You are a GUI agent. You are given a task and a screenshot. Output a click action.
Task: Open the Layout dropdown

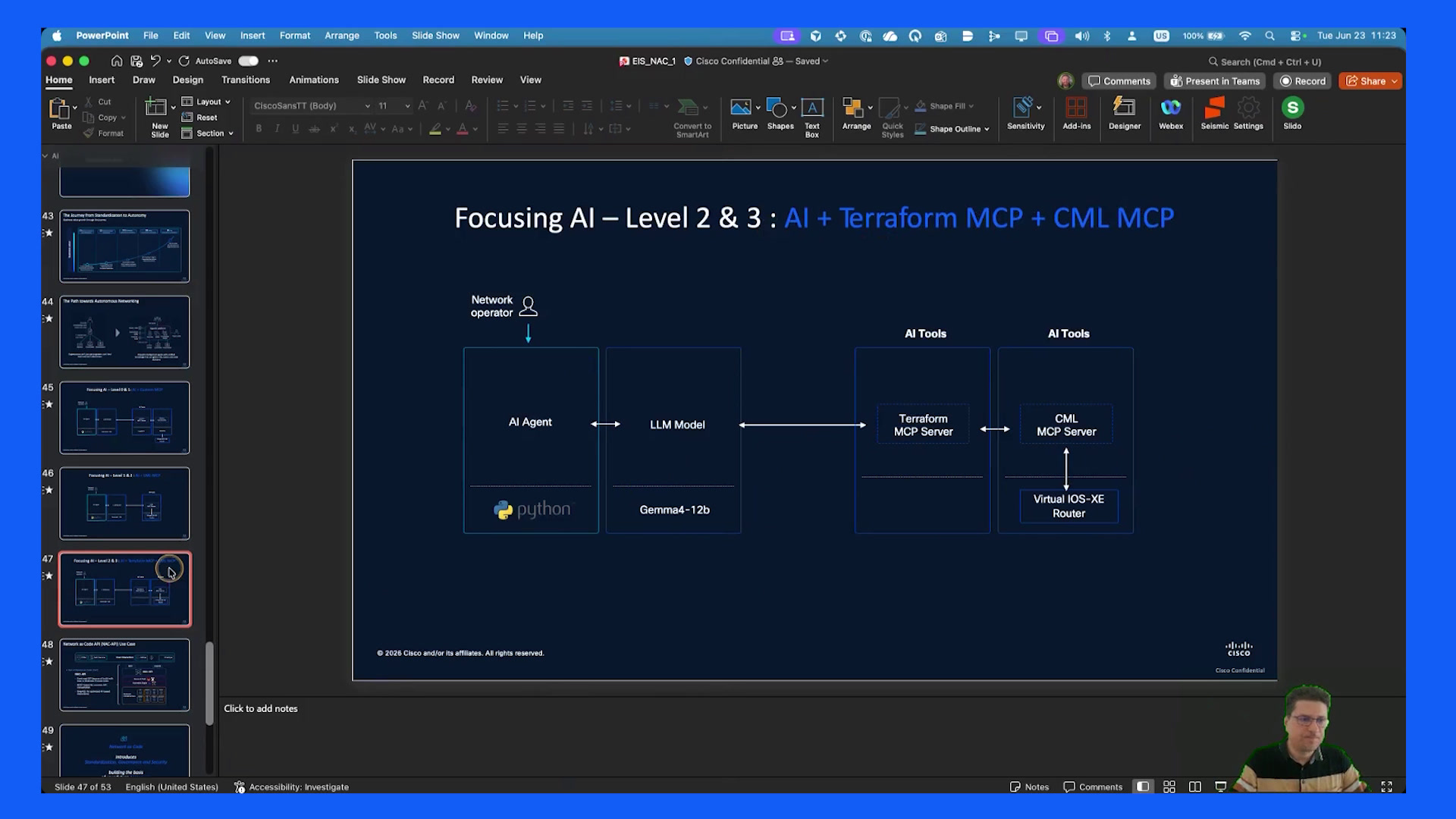206,102
